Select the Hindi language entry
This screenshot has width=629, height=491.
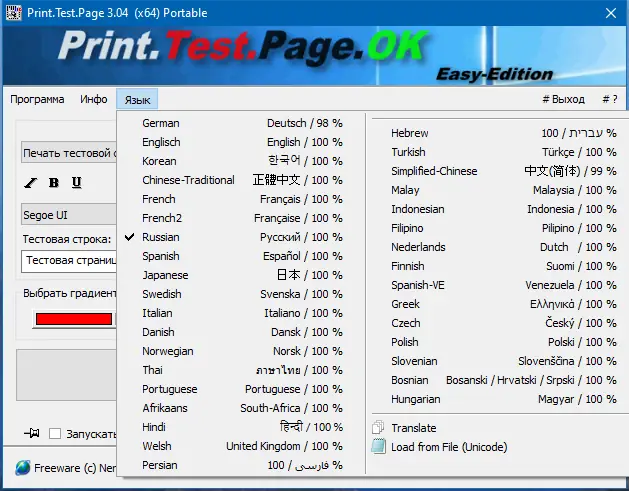click(x=242, y=427)
